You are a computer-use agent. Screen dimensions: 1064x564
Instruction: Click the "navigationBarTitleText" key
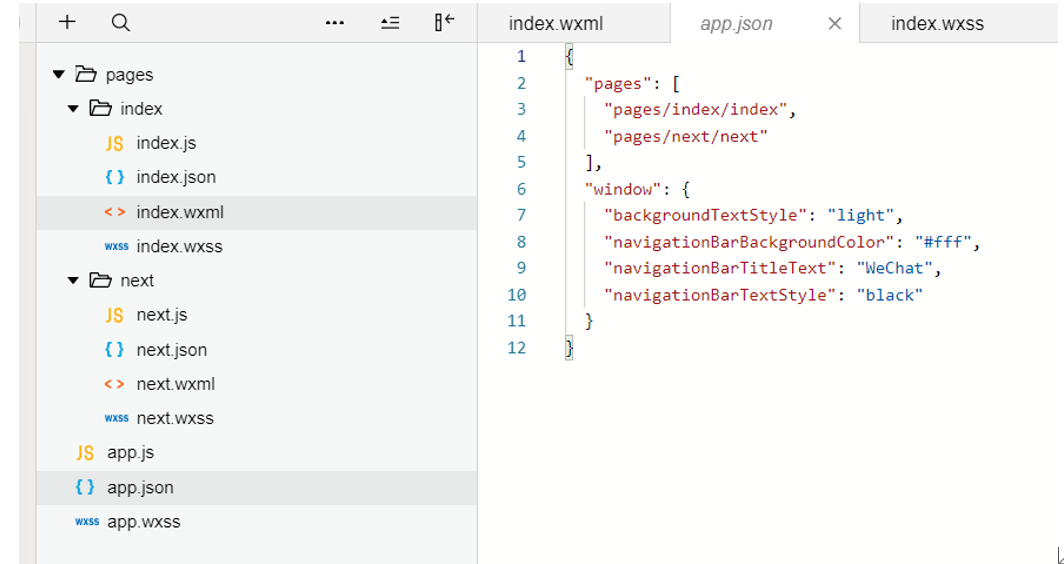pyautogui.click(x=720, y=269)
